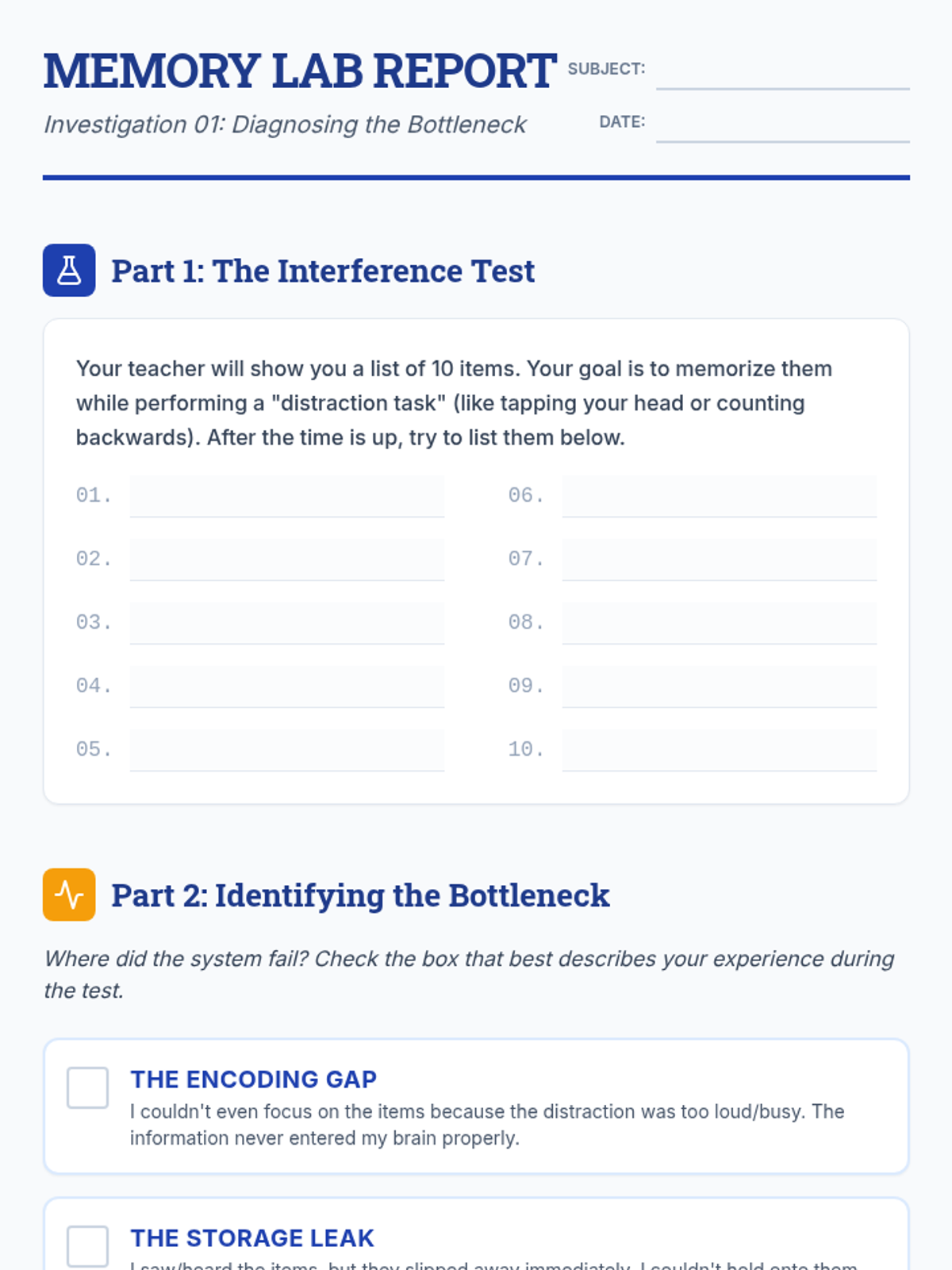Check the Encoding Gap checkbox

pos(87,1087)
